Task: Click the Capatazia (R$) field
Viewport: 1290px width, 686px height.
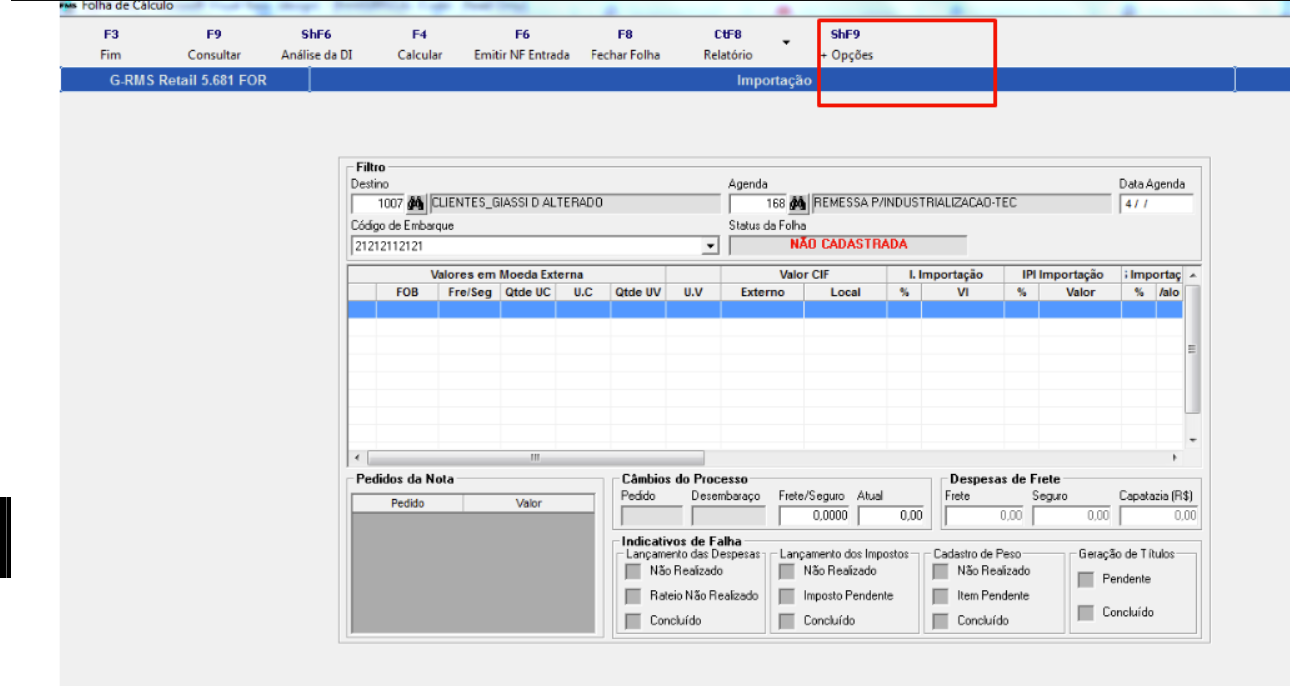Action: [1160, 516]
